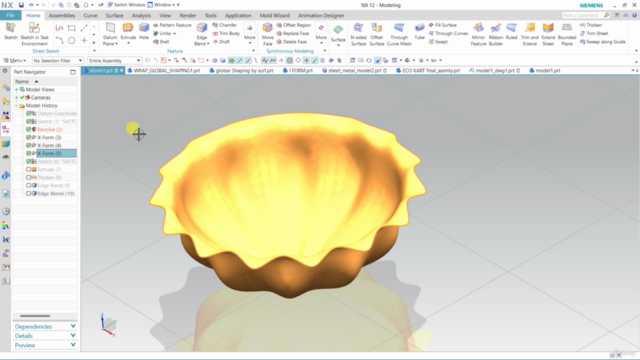Click the Mirror Feature tool
Viewport: 640px width, 360px height.
click(478, 33)
